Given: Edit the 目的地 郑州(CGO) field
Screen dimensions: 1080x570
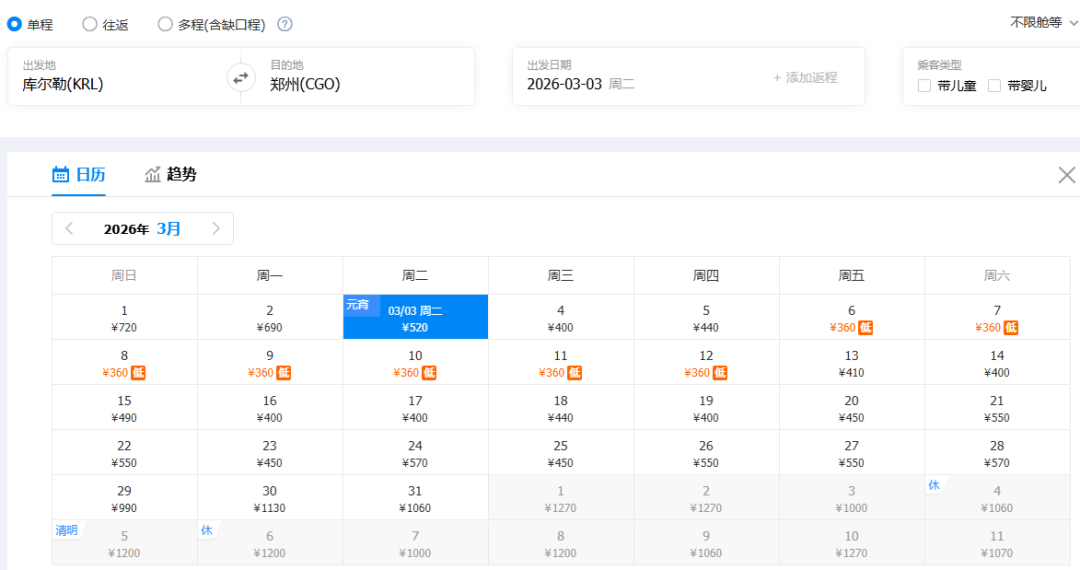Looking at the screenshot, I should coord(360,84).
